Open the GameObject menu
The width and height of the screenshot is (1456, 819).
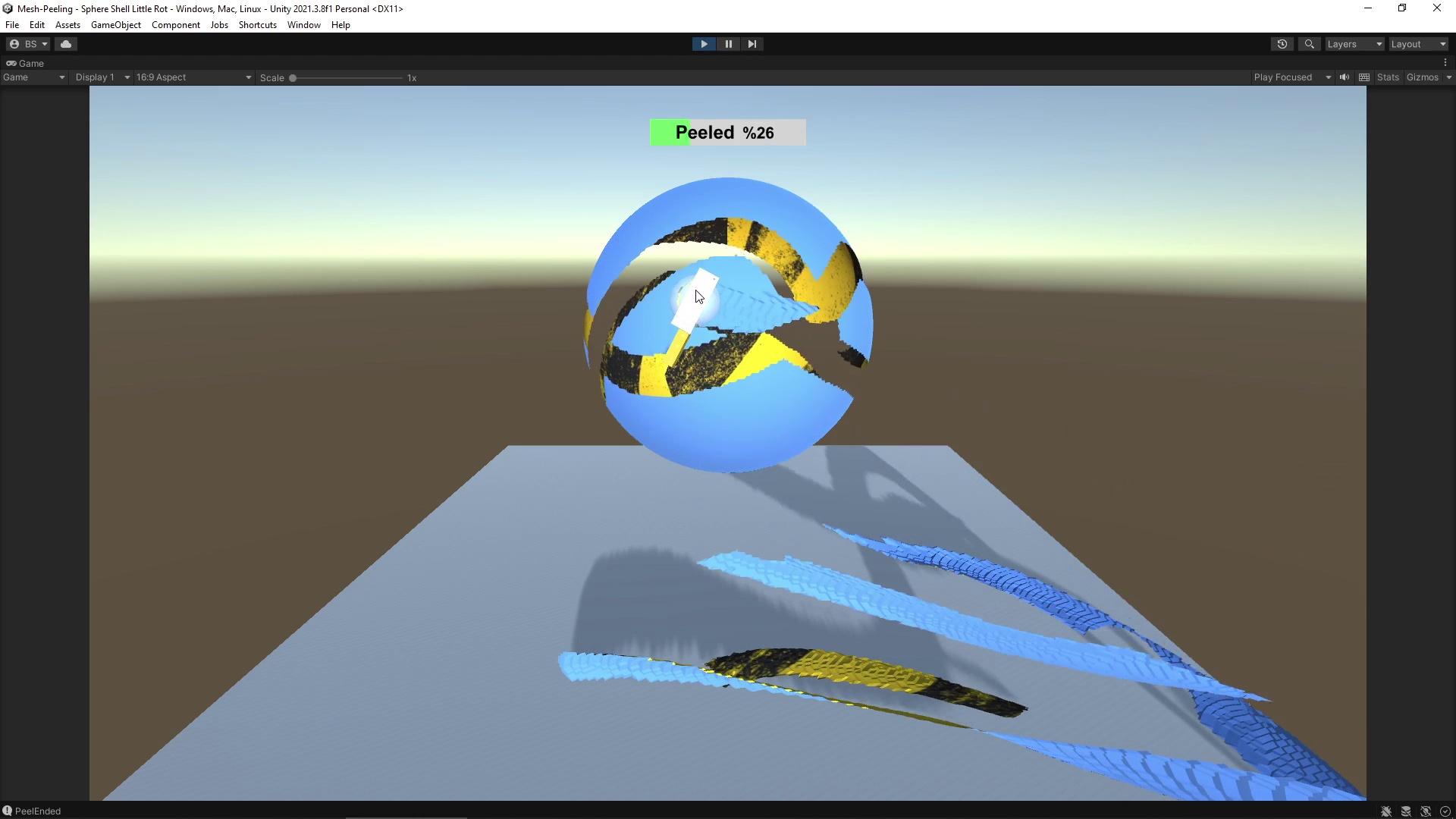[x=115, y=25]
